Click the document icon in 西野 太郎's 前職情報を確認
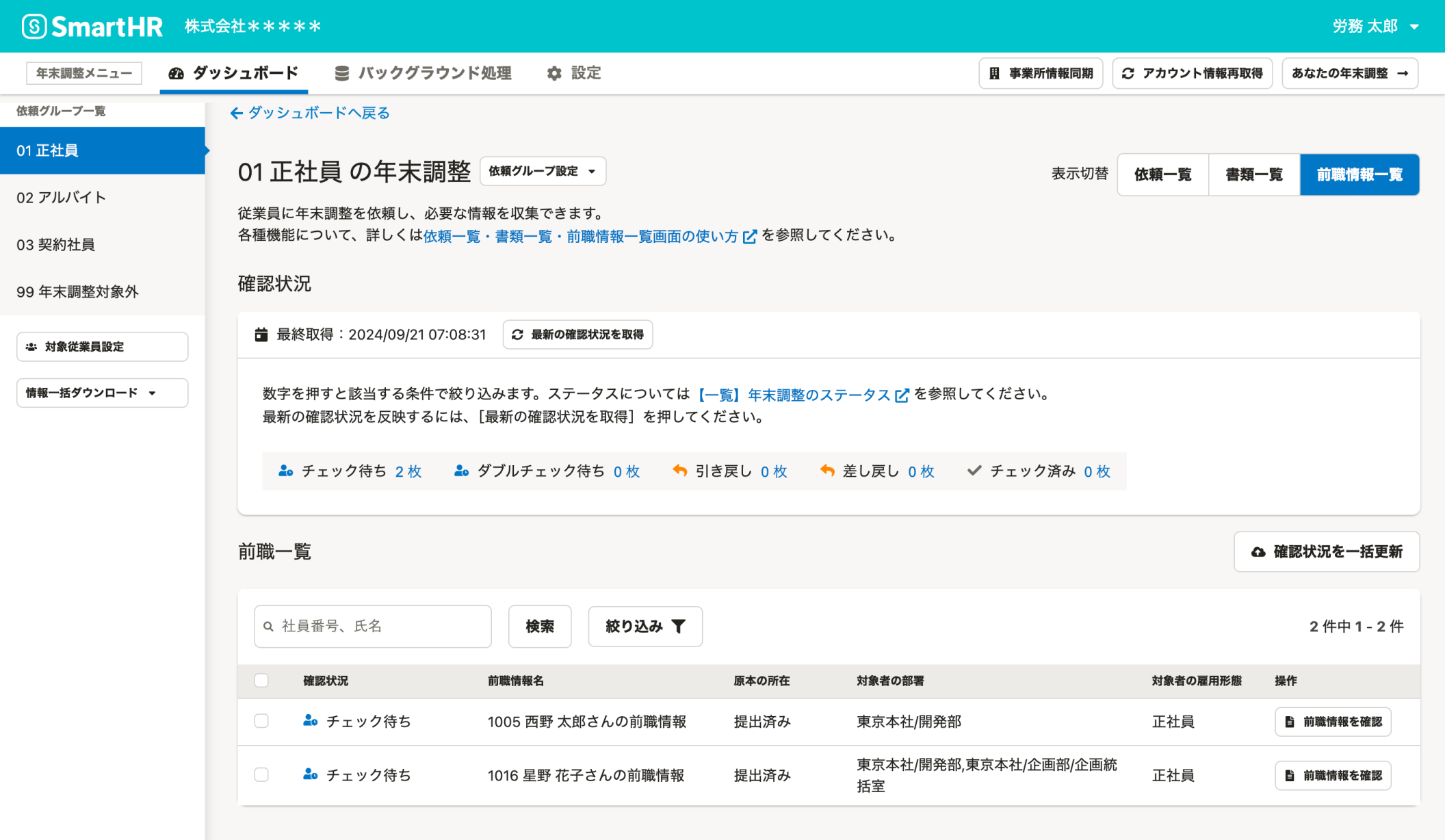This screenshot has height=840, width=1445. [x=1290, y=722]
